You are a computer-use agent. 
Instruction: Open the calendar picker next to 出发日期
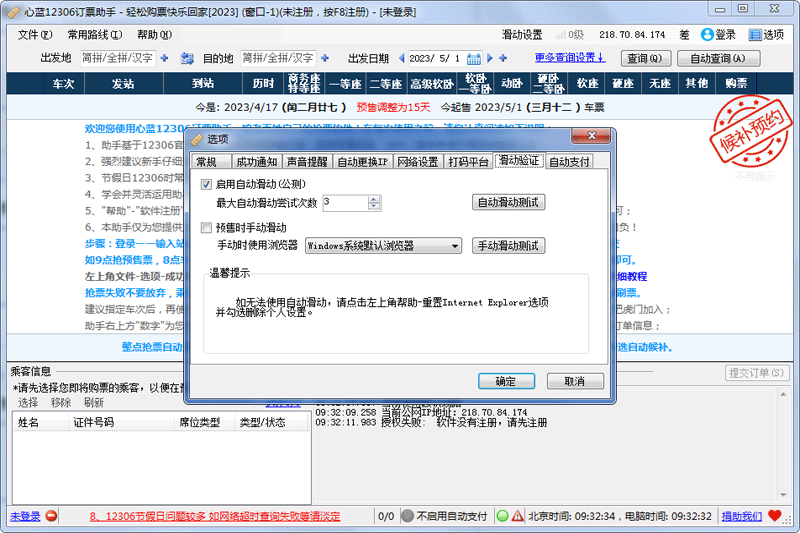point(474,58)
